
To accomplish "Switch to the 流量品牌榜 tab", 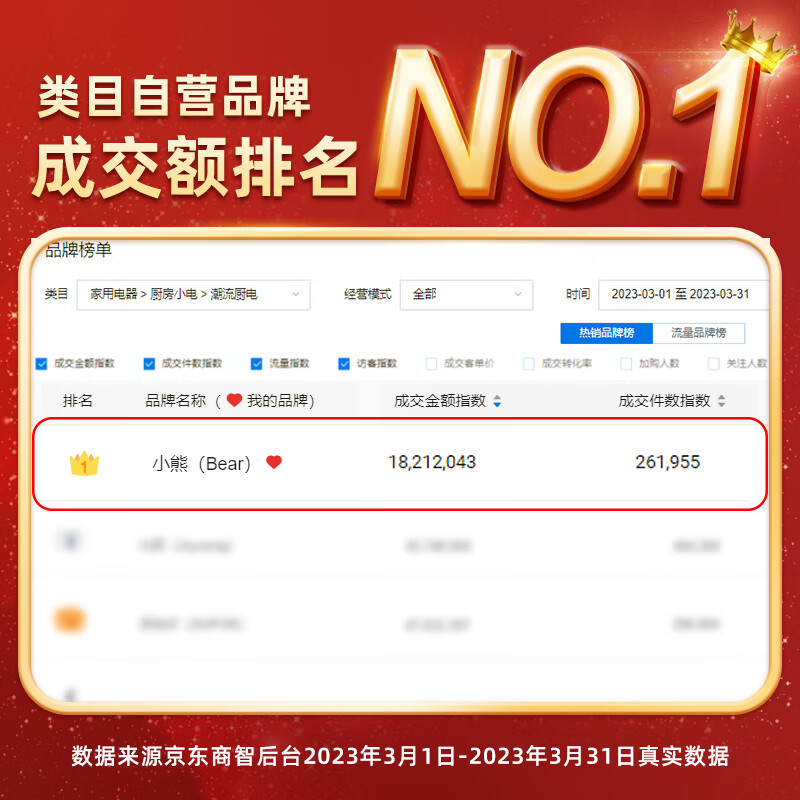I will [x=698, y=333].
